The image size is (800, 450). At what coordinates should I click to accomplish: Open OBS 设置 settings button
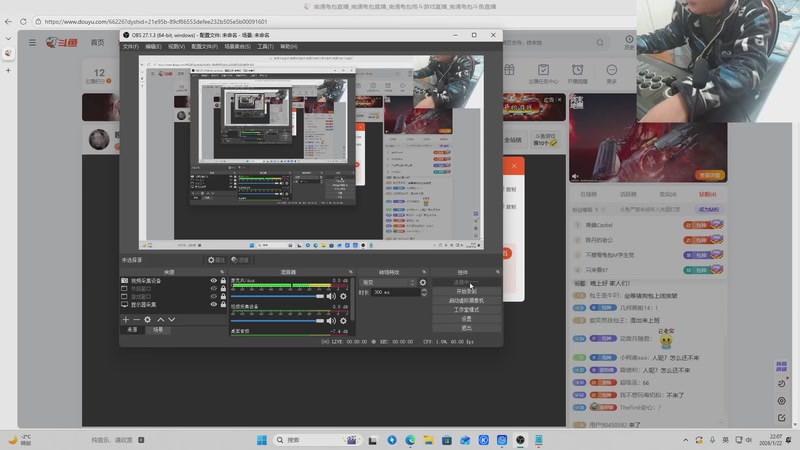click(466, 319)
